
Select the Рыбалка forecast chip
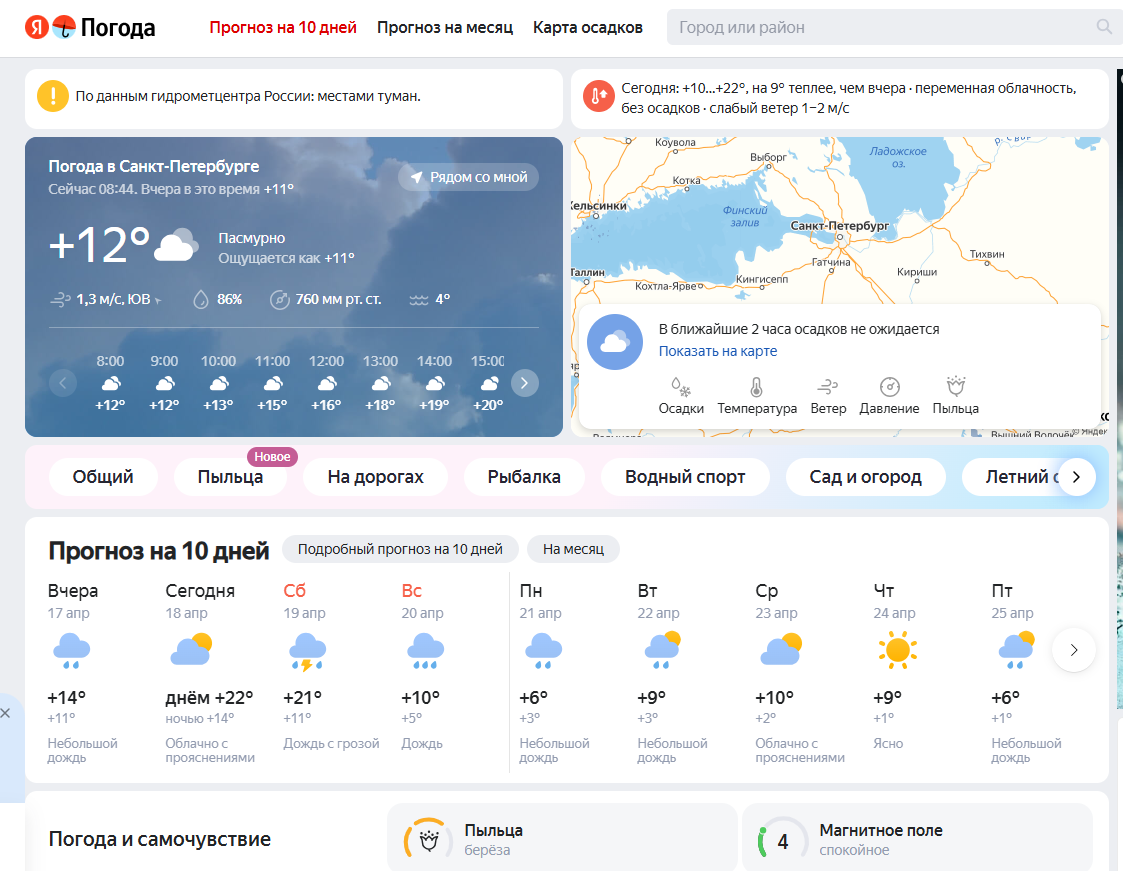point(524,477)
